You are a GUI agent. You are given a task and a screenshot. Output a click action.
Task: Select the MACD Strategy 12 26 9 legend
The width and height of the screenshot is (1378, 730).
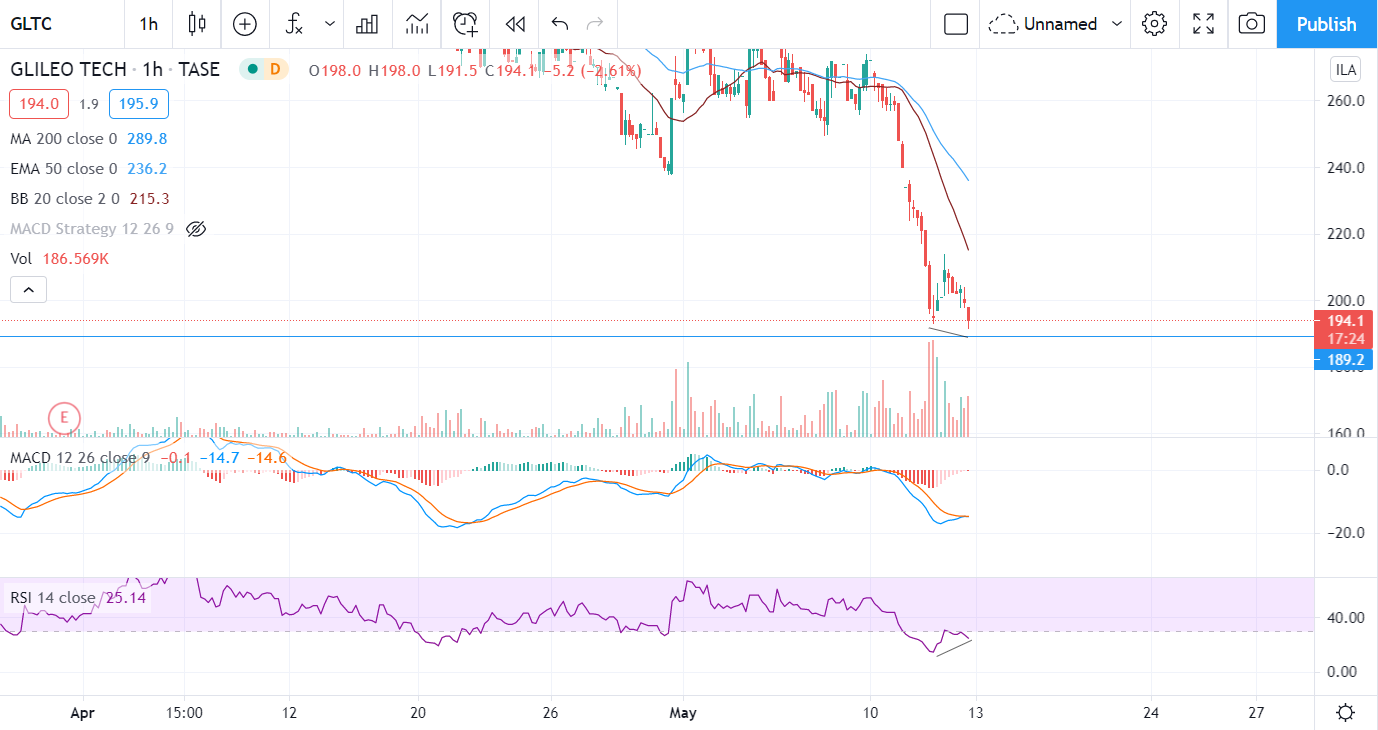click(x=92, y=229)
